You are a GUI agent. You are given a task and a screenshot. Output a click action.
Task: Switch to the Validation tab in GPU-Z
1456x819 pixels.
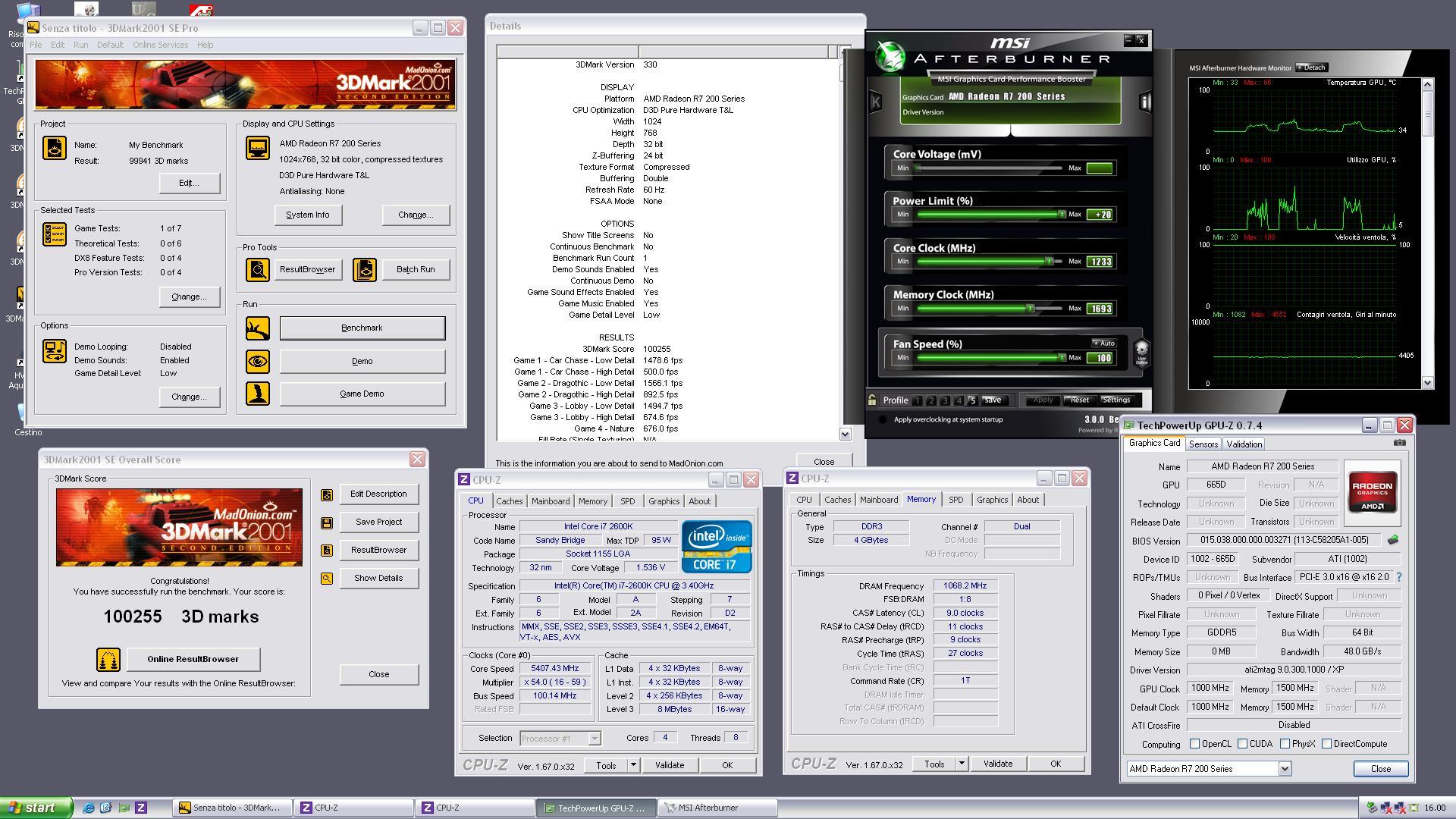tap(1244, 444)
